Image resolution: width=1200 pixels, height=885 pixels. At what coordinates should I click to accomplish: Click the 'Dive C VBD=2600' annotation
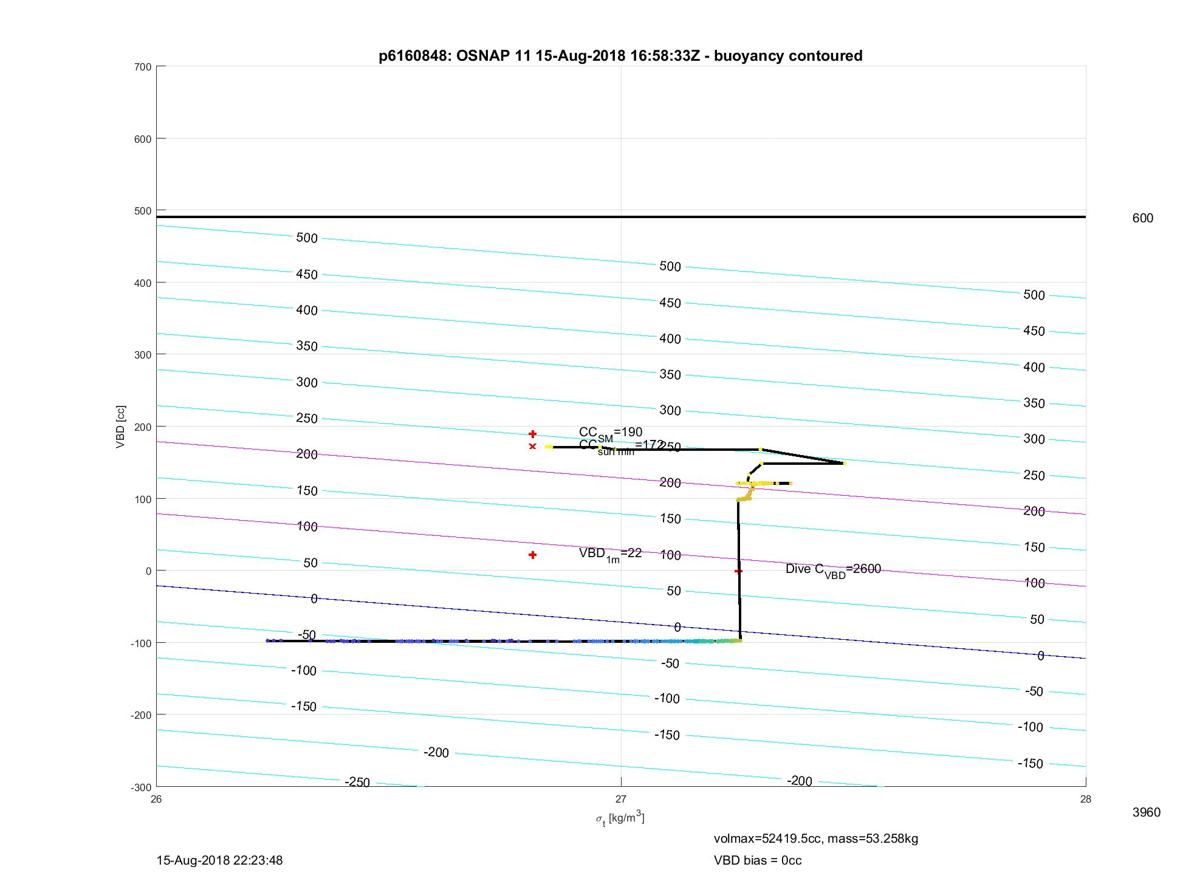pyautogui.click(x=833, y=570)
